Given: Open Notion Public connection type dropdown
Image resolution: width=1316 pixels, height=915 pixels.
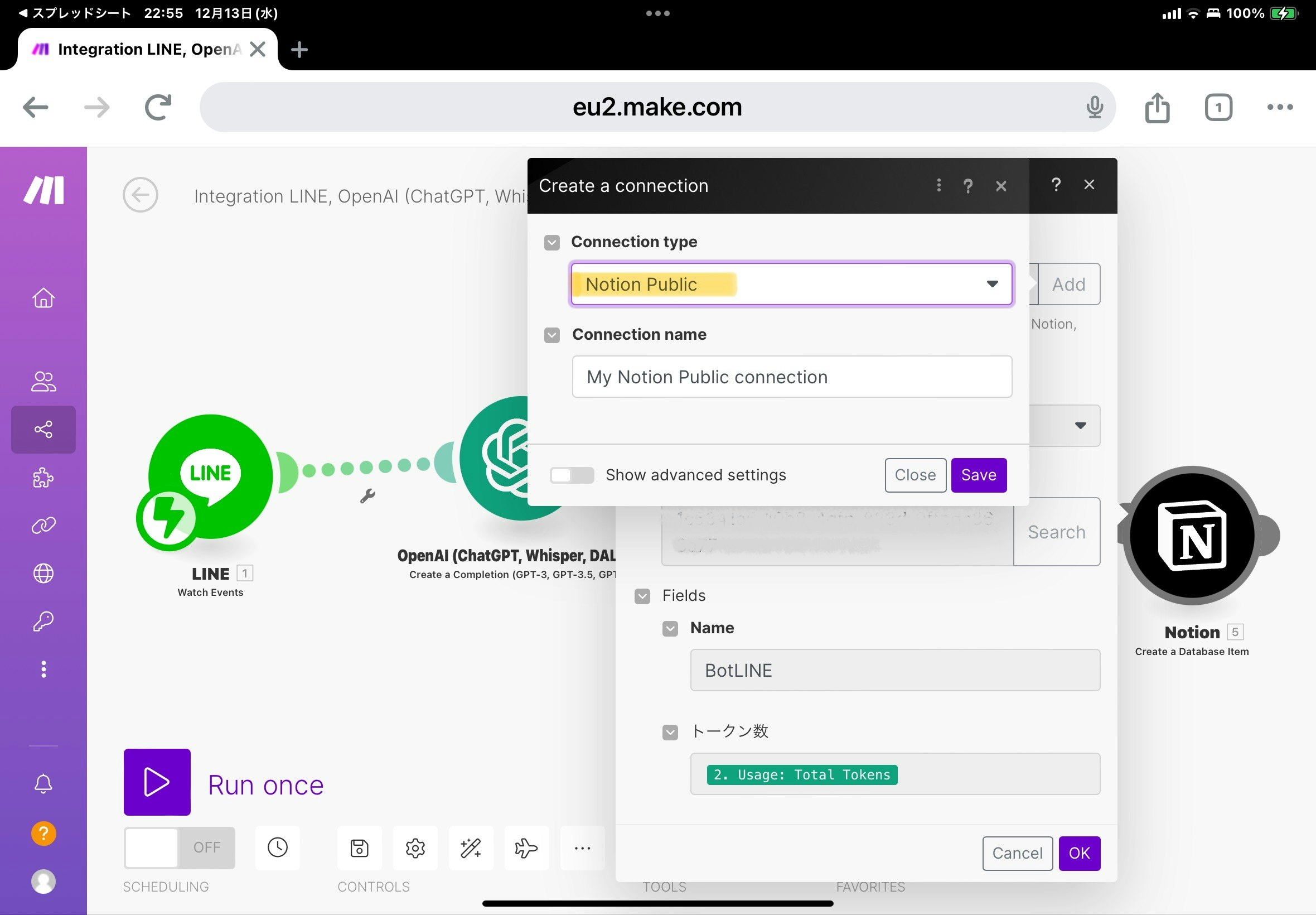Looking at the screenshot, I should point(791,285).
